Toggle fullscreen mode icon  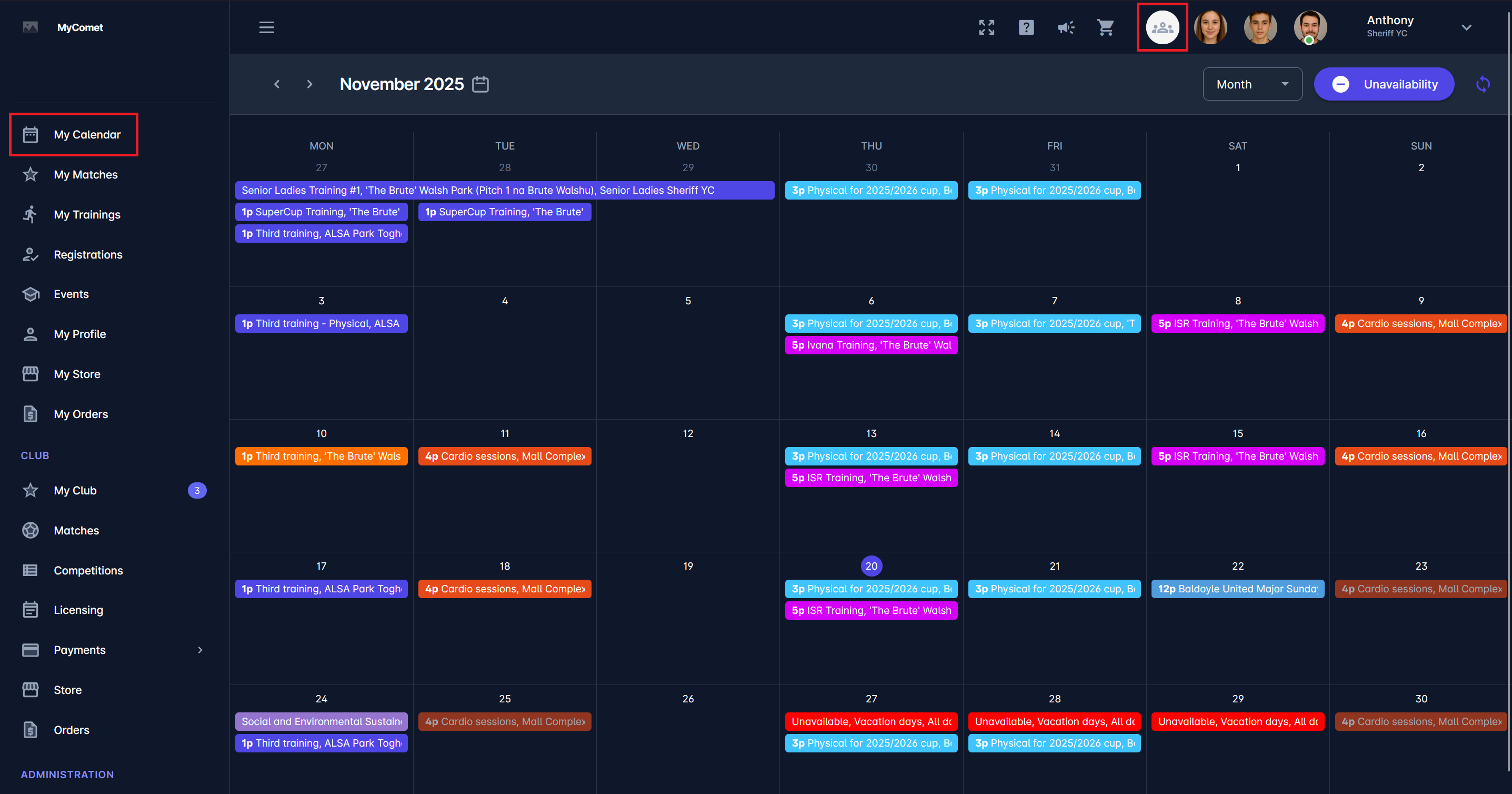986,27
